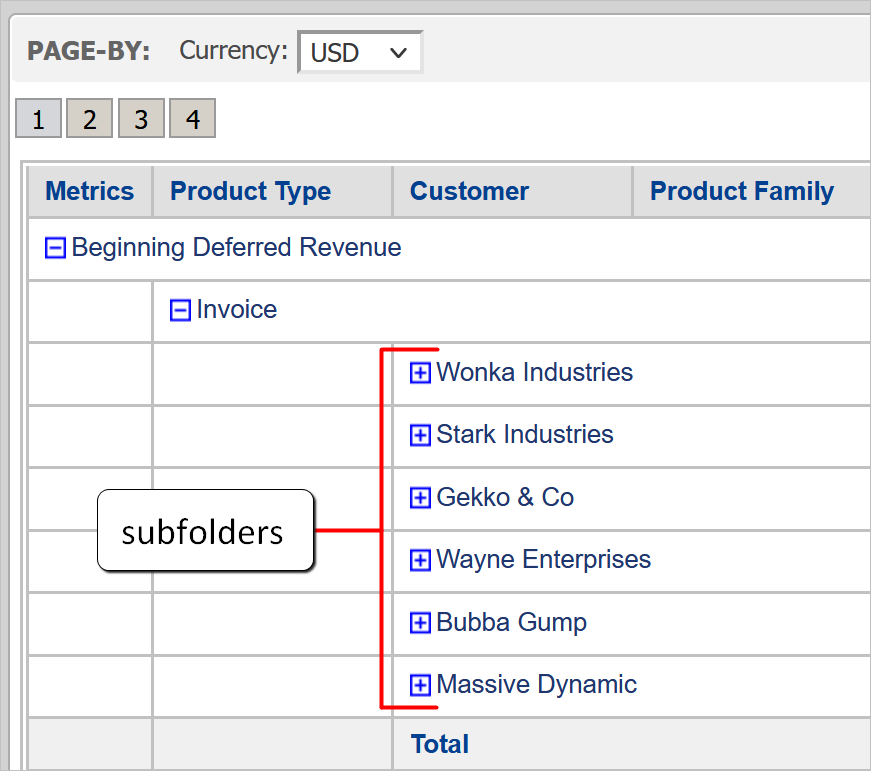Expand Bubba Gump row
Screen dimensions: 871x771
pyautogui.click(x=420, y=623)
